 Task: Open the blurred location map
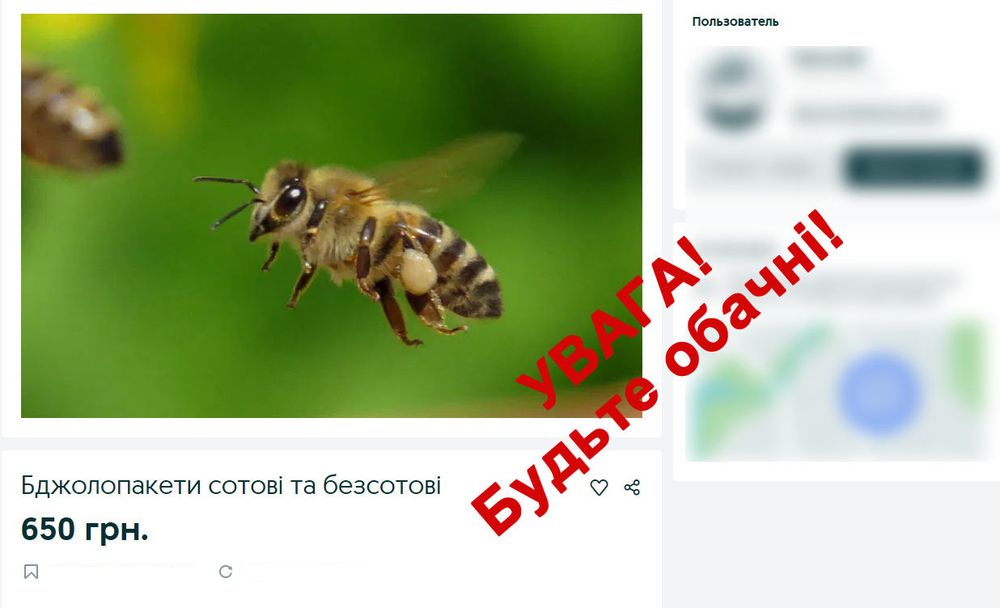[x=837, y=389]
